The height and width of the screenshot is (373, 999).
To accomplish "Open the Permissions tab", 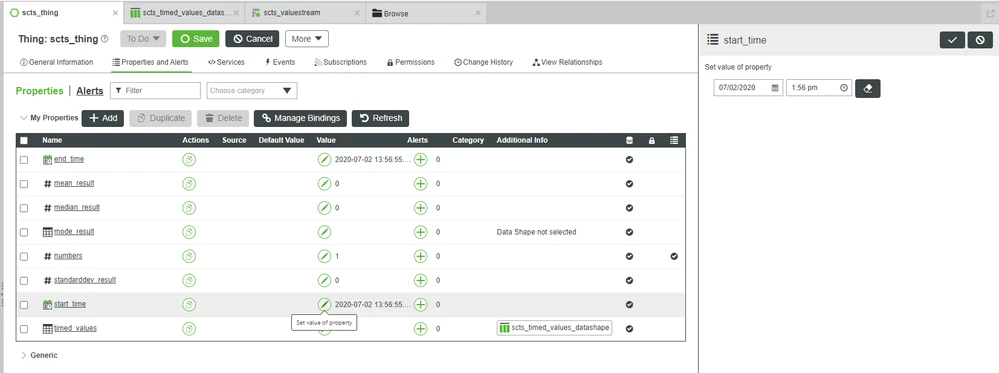I will pyautogui.click(x=411, y=62).
